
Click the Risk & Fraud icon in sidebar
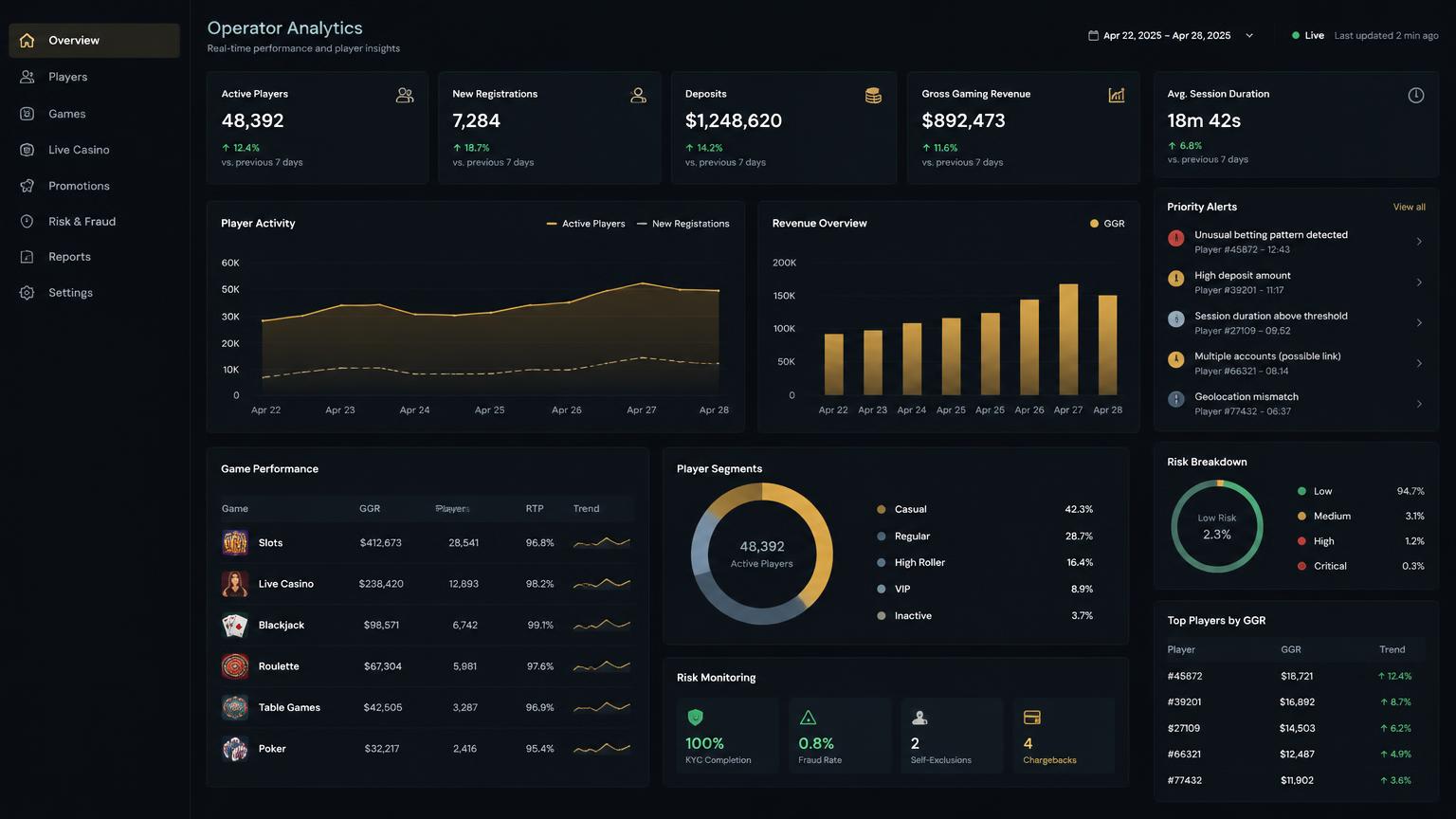click(27, 221)
